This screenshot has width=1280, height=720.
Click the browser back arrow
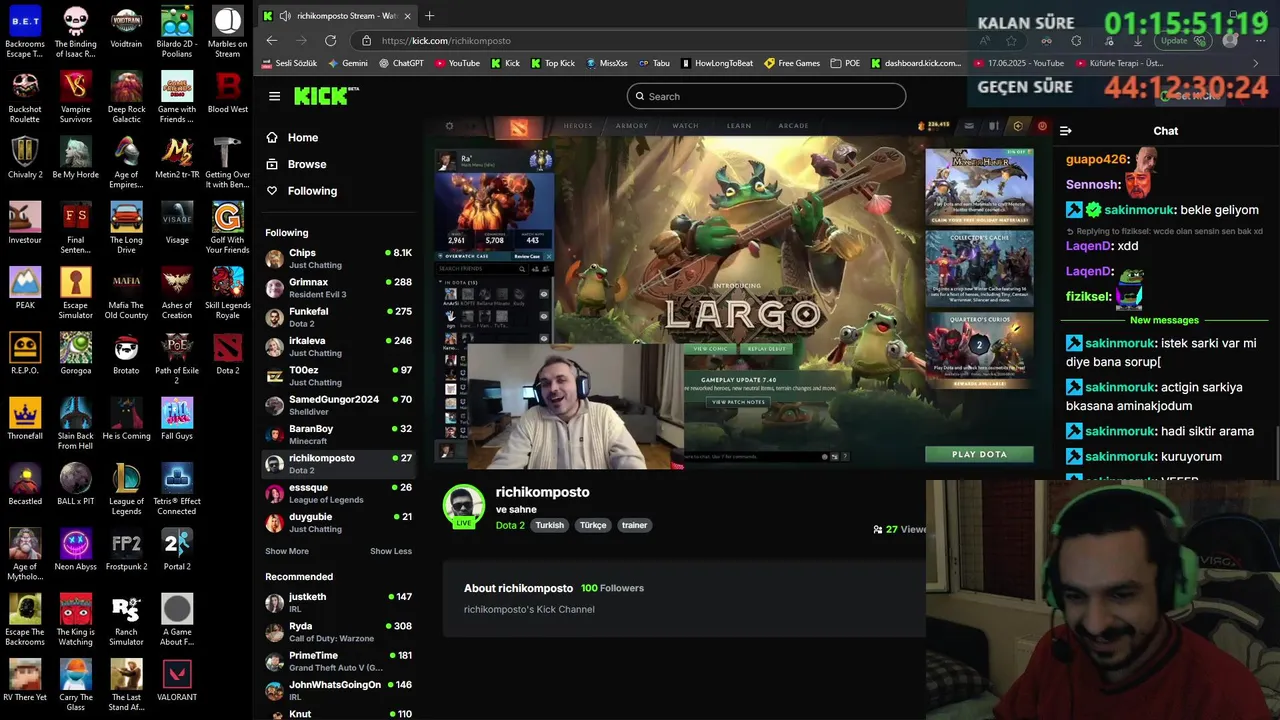(272, 40)
